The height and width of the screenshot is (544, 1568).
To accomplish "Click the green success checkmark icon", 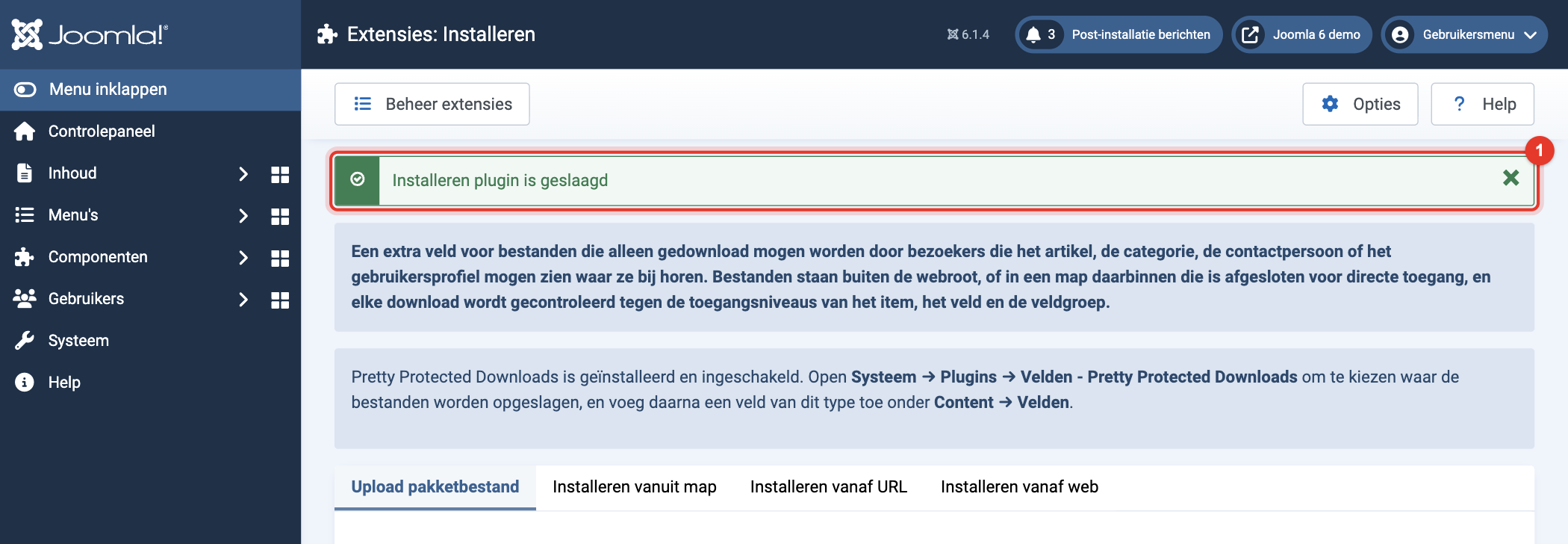I will 358,179.
